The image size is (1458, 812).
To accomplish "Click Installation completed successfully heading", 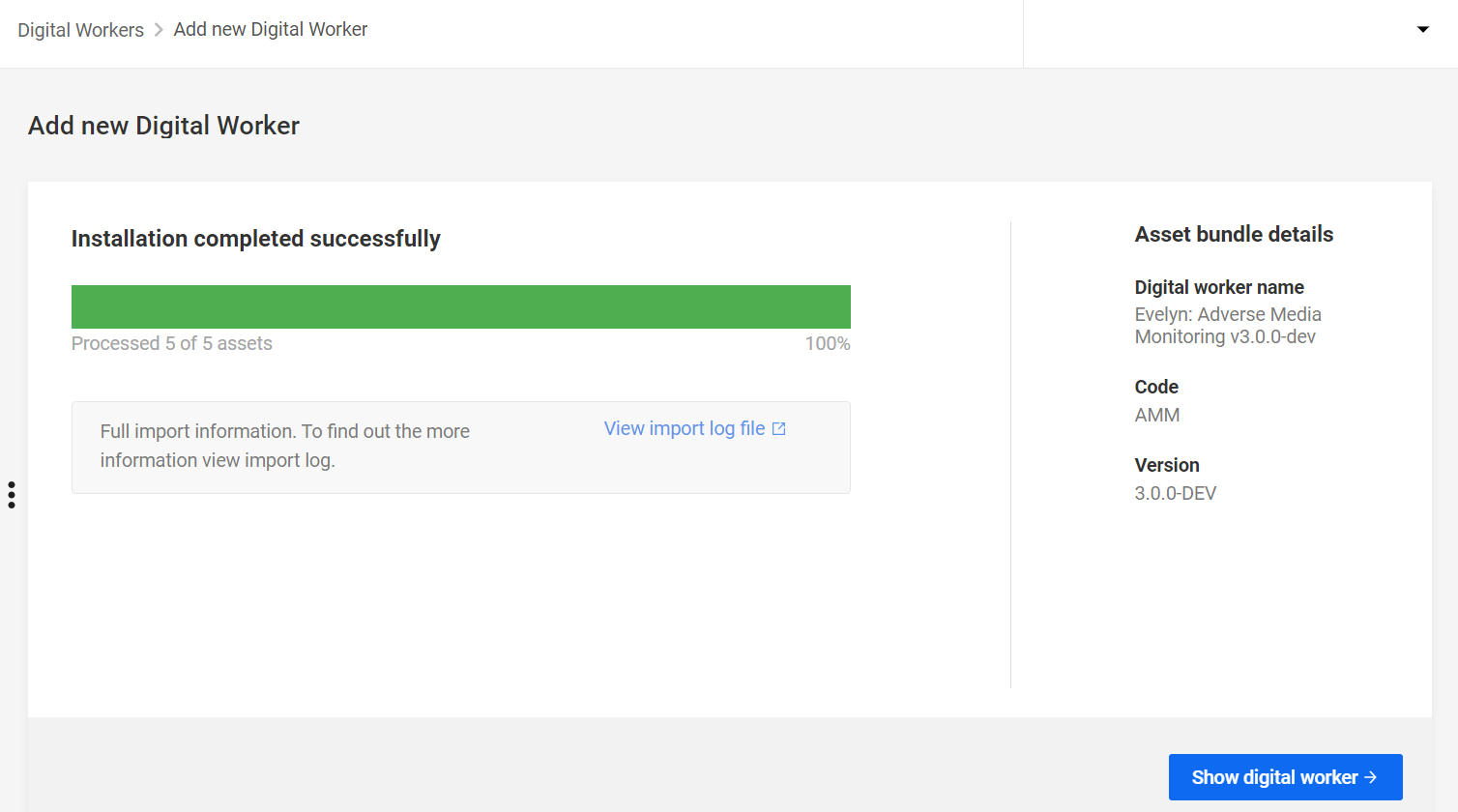I will [x=256, y=239].
